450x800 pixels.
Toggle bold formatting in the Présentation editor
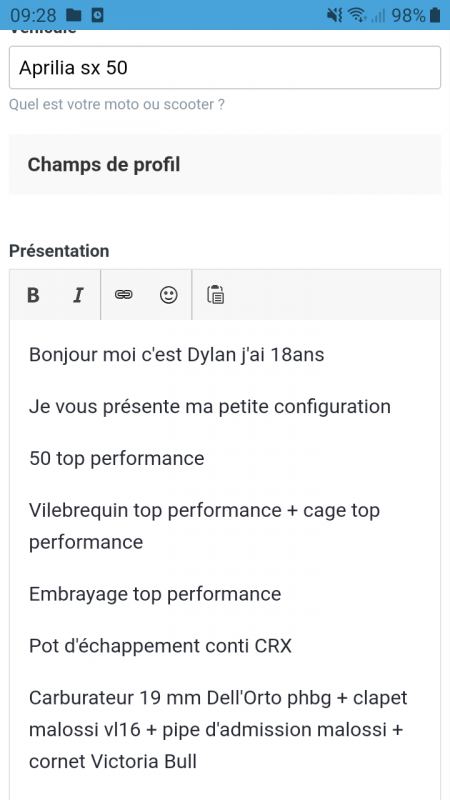click(x=33, y=295)
